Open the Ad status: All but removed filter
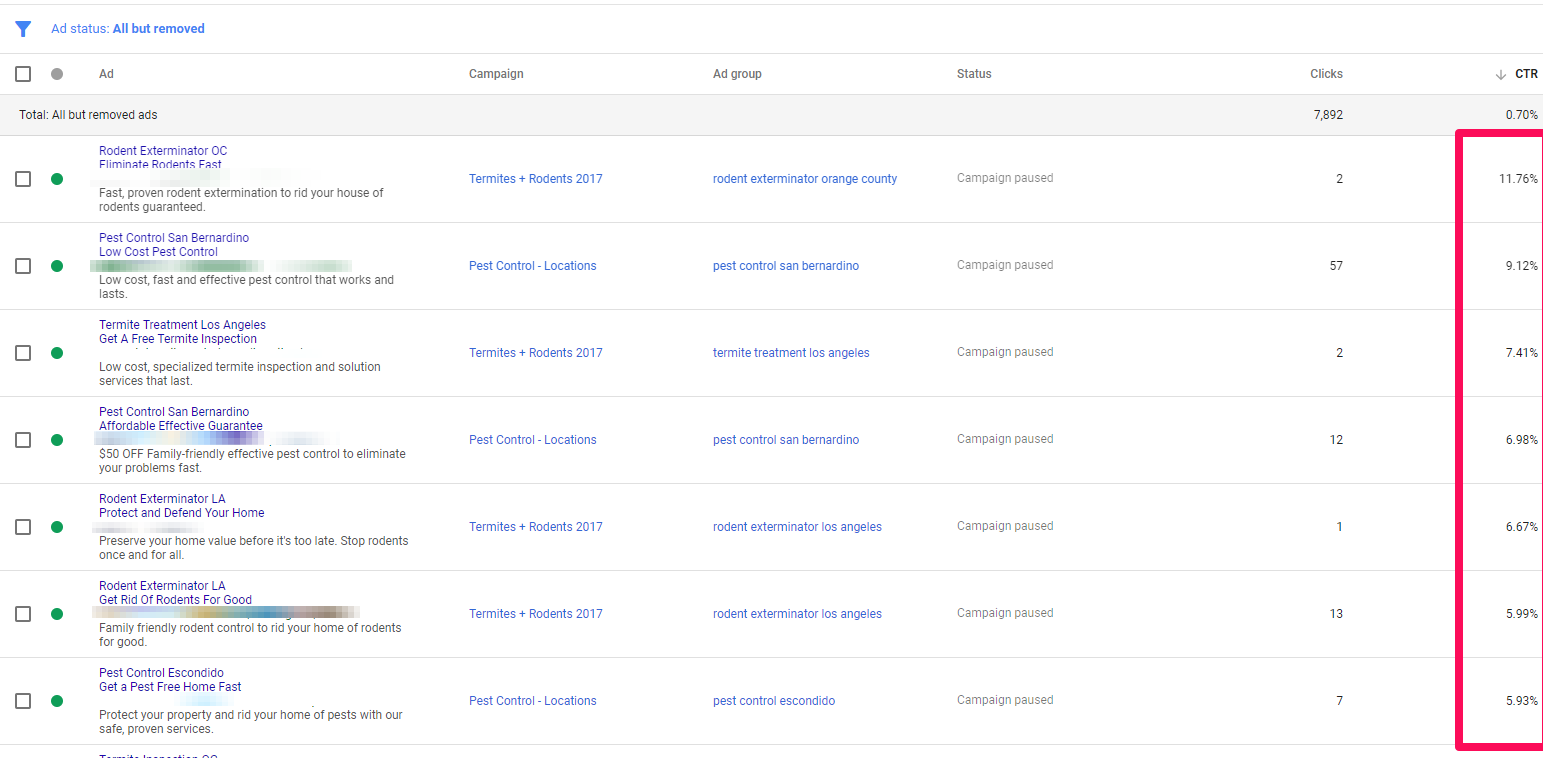The image size is (1543, 758). pos(128,29)
